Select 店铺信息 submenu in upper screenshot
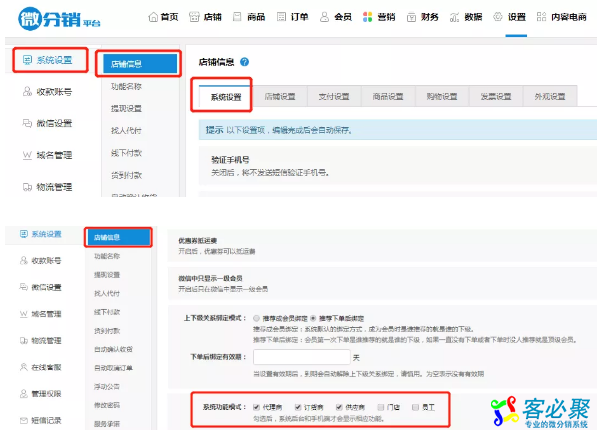The image size is (603, 433). [x=140, y=64]
